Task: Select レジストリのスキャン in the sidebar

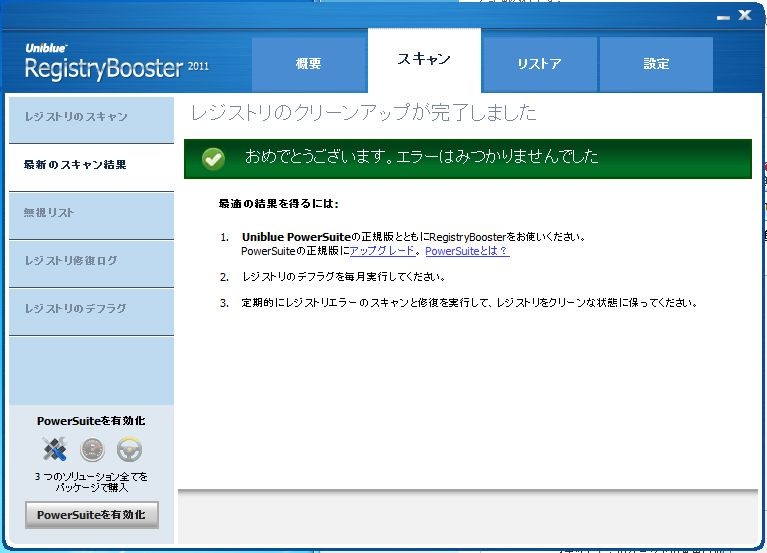Action: [x=91, y=120]
